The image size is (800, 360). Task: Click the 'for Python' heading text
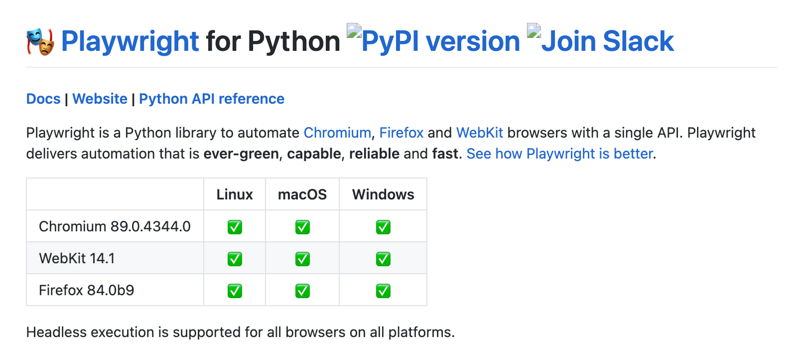[273, 41]
